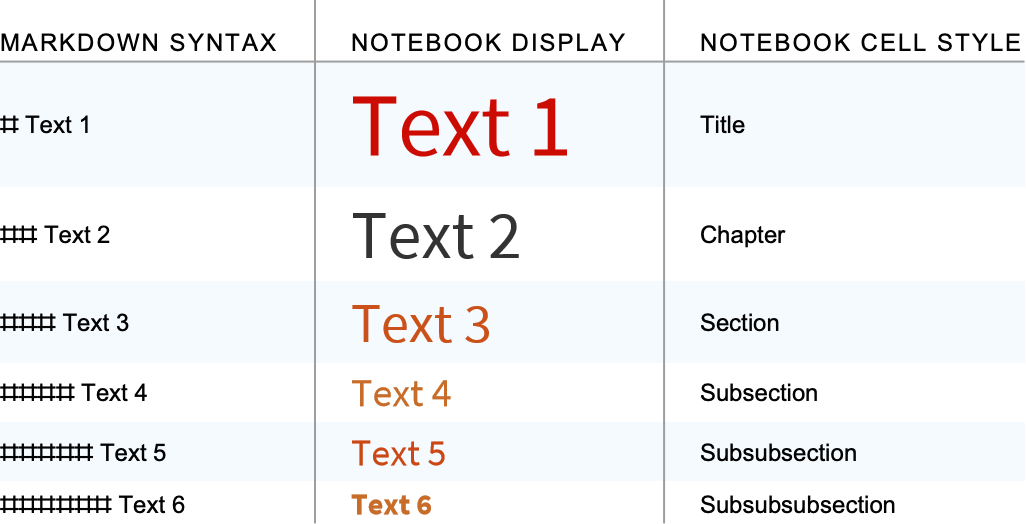The height and width of the screenshot is (524, 1026).
Task: Click the orange Text 4 subsection heading
Action: (401, 394)
